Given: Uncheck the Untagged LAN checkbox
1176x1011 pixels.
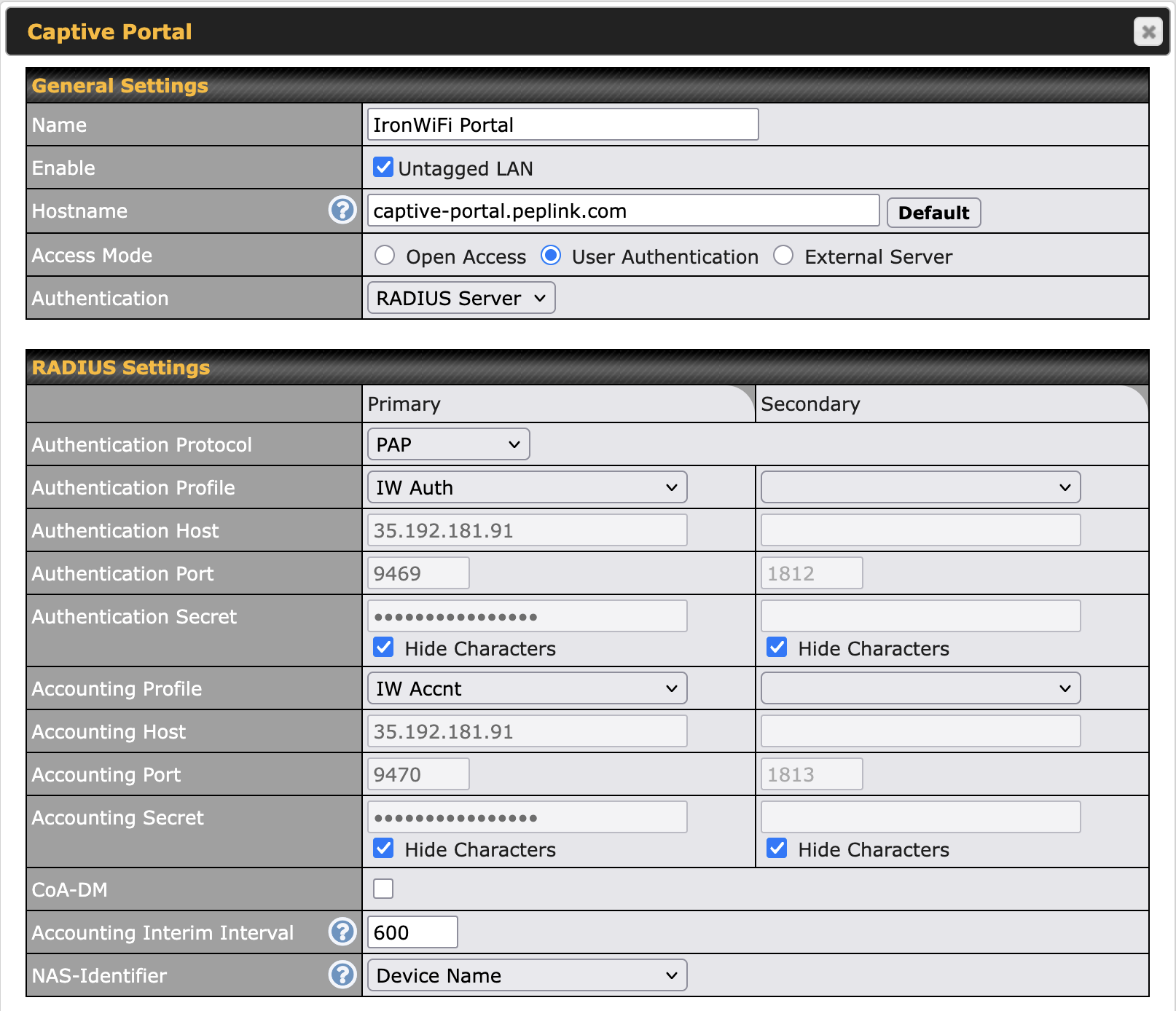Looking at the screenshot, I should [x=383, y=168].
